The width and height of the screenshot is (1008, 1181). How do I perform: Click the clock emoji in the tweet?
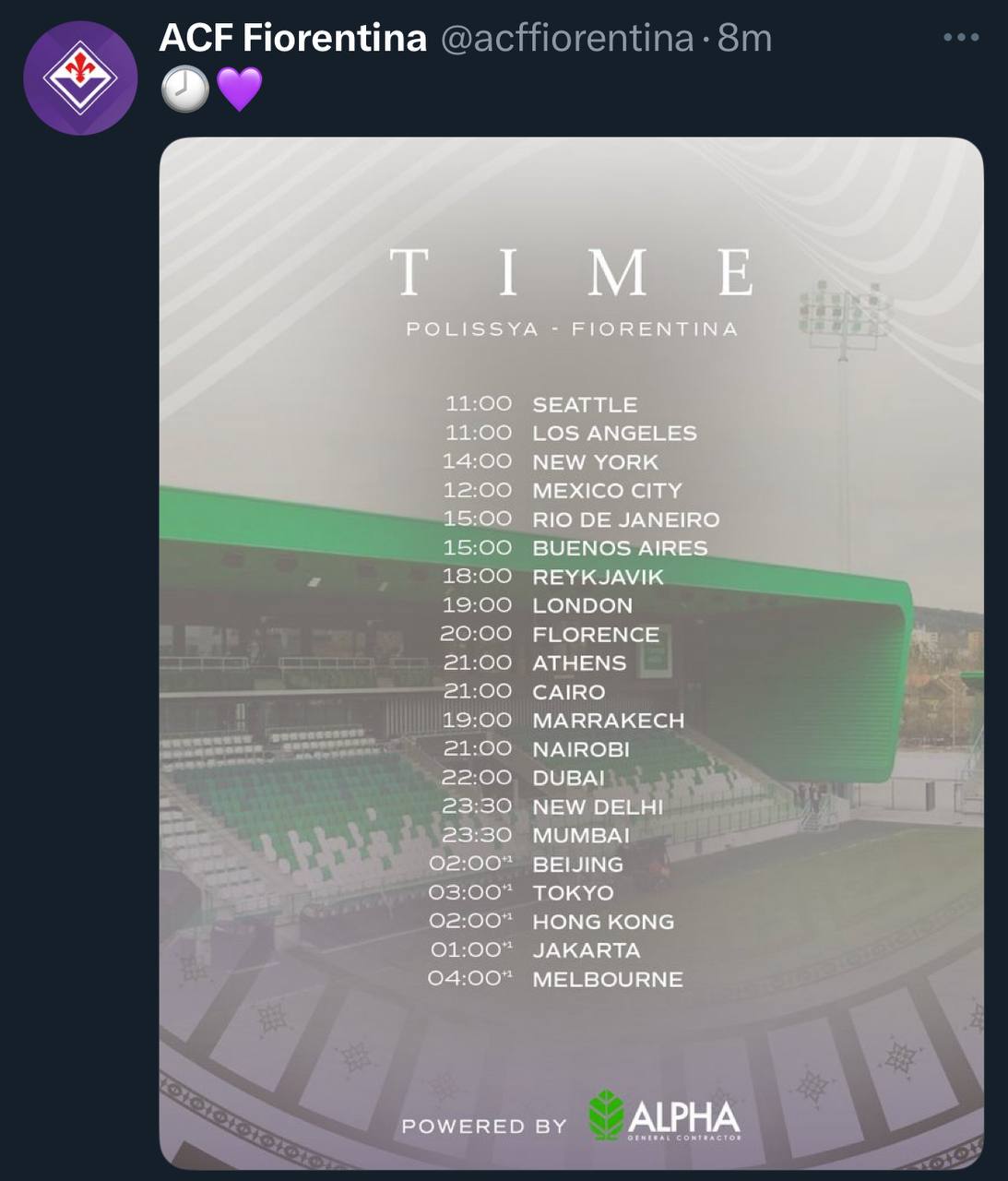[x=185, y=89]
